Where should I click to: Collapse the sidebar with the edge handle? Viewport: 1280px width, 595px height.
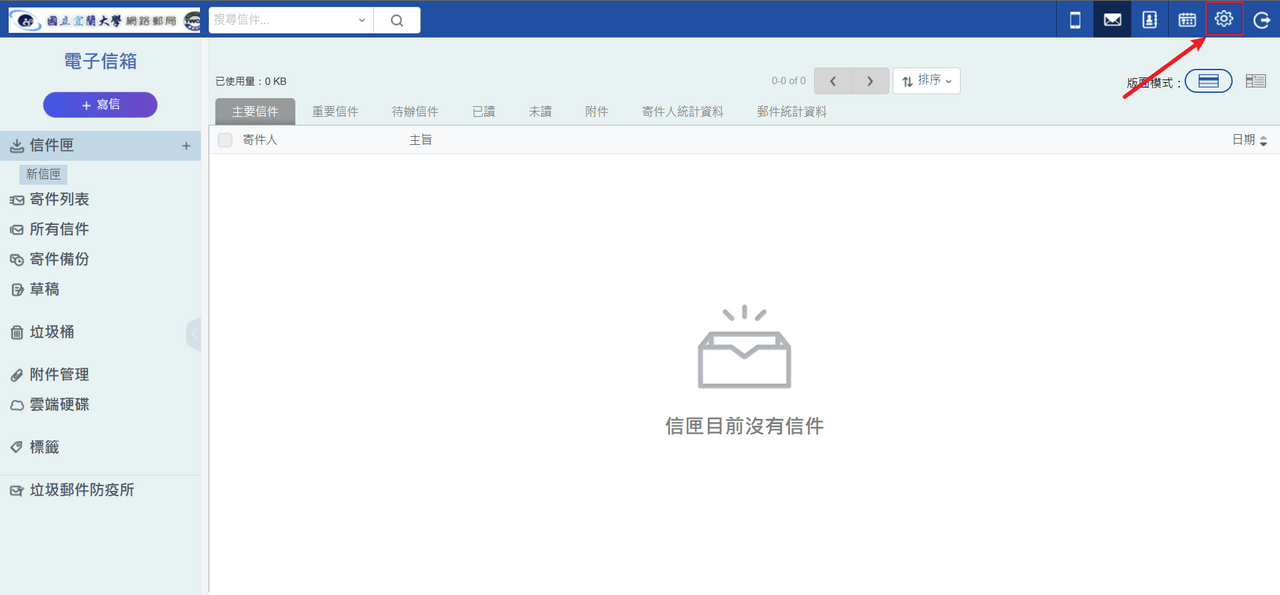[x=194, y=334]
